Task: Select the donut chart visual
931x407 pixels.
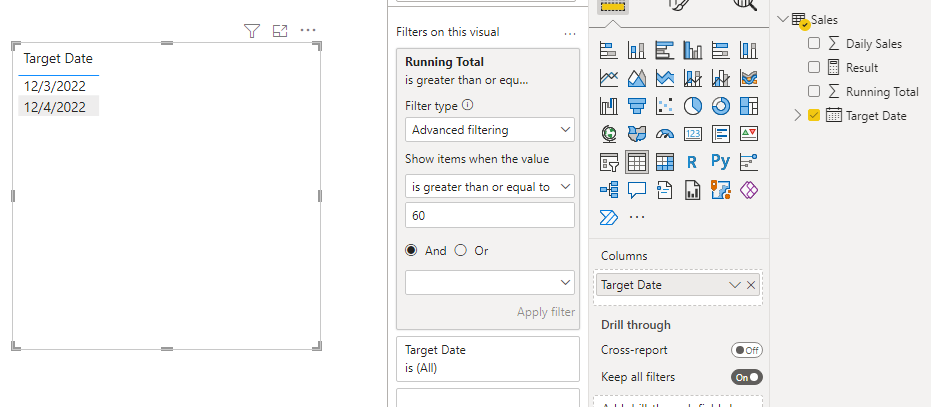Action: 720,106
